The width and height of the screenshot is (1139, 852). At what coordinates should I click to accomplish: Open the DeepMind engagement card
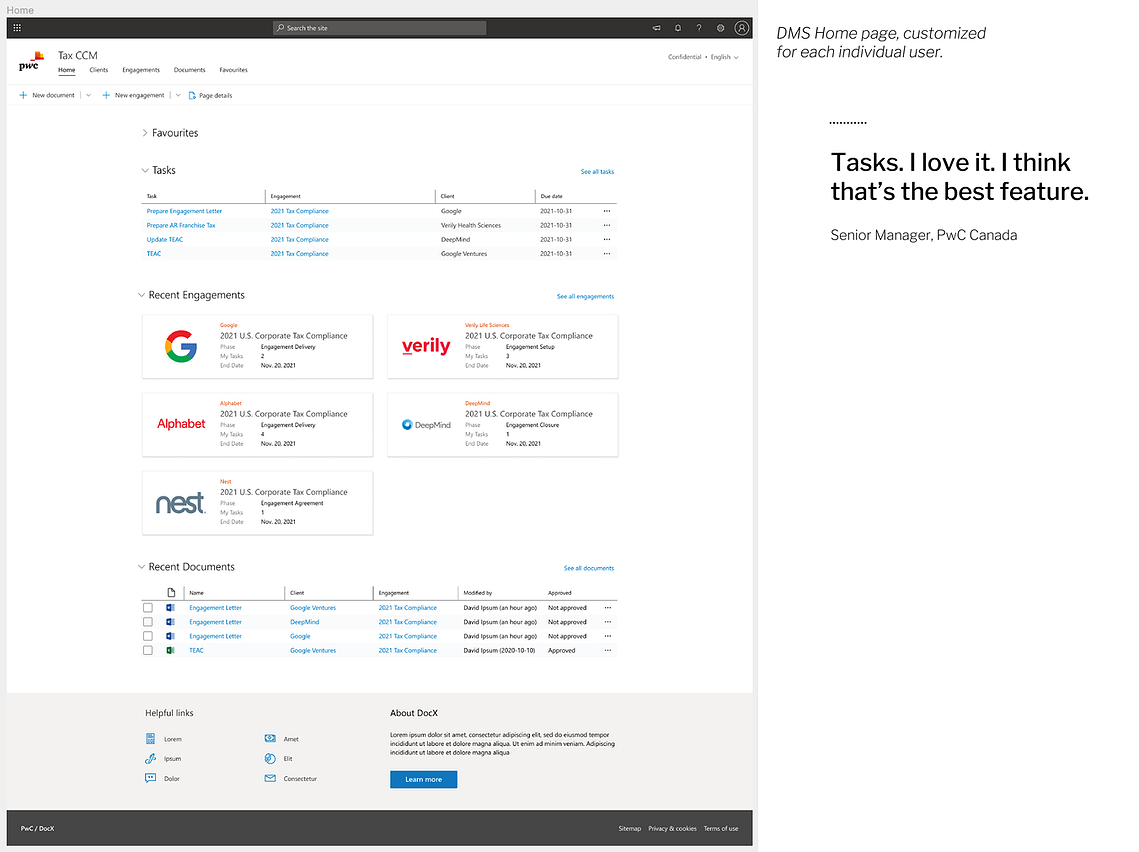pos(503,425)
